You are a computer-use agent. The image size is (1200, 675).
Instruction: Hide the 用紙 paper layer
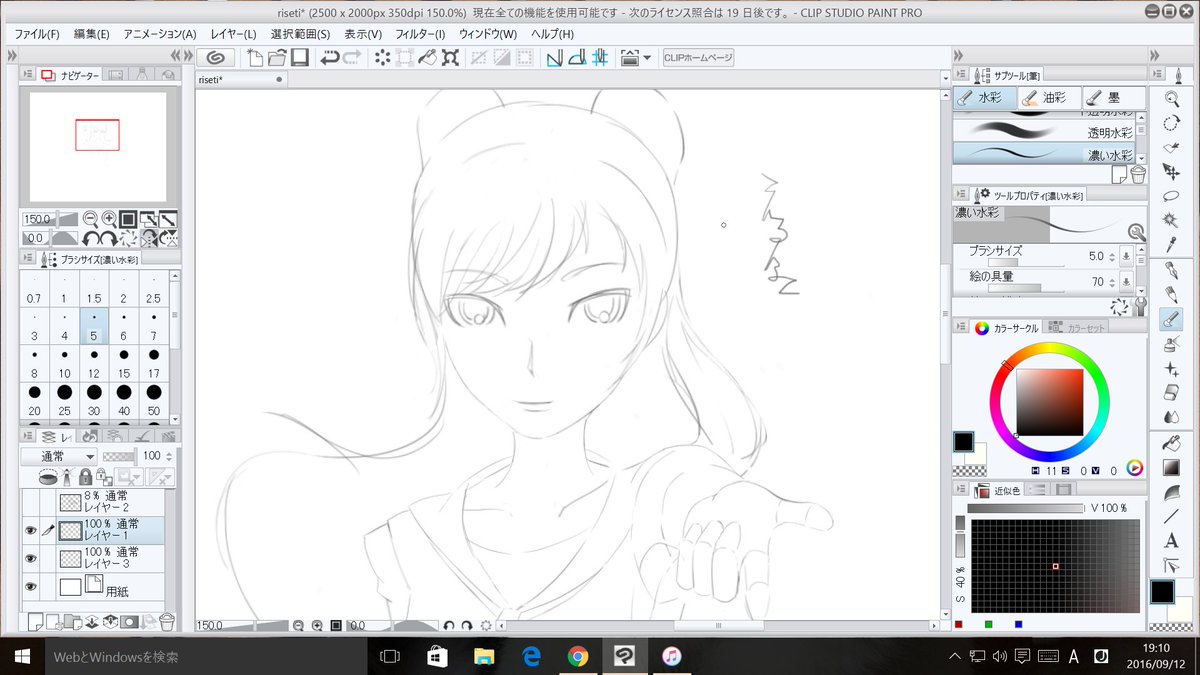click(x=30, y=586)
